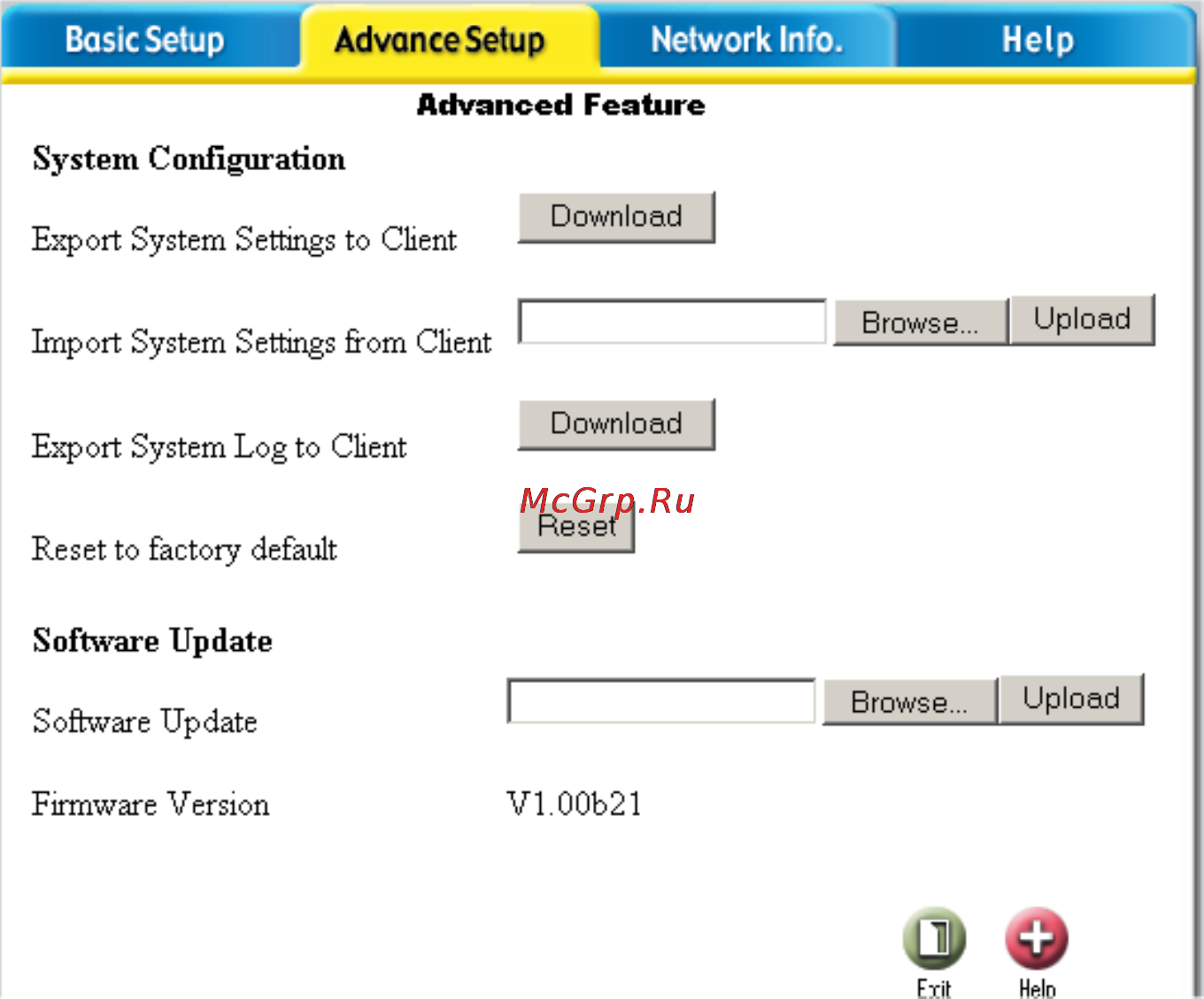This screenshot has width=1204, height=999.
Task: Click 'Export System Log to Client' label
Action: 220,447
